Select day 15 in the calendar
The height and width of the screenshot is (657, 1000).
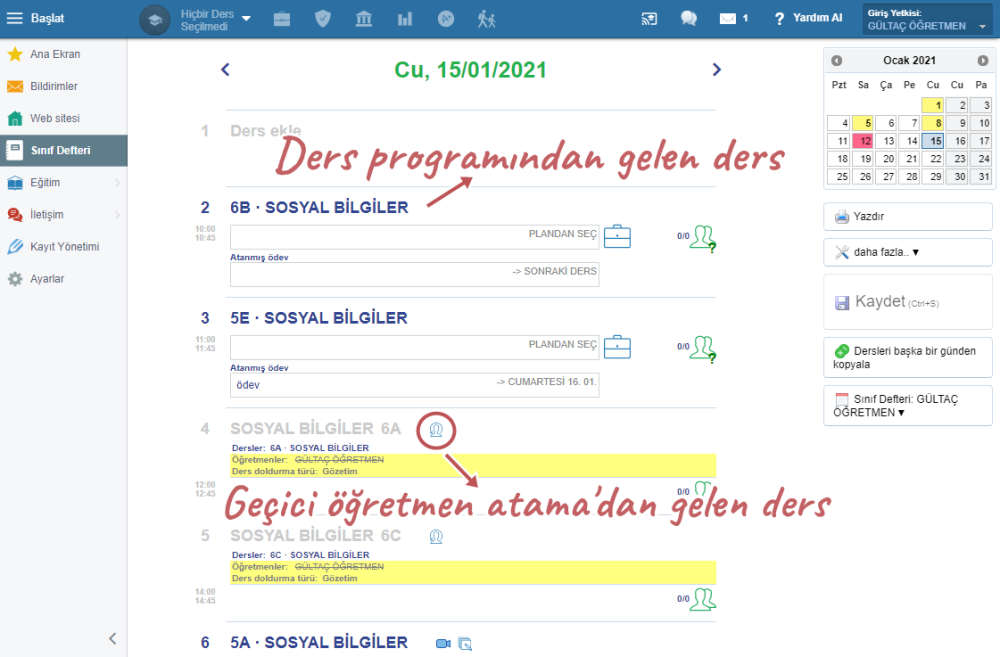coord(933,141)
